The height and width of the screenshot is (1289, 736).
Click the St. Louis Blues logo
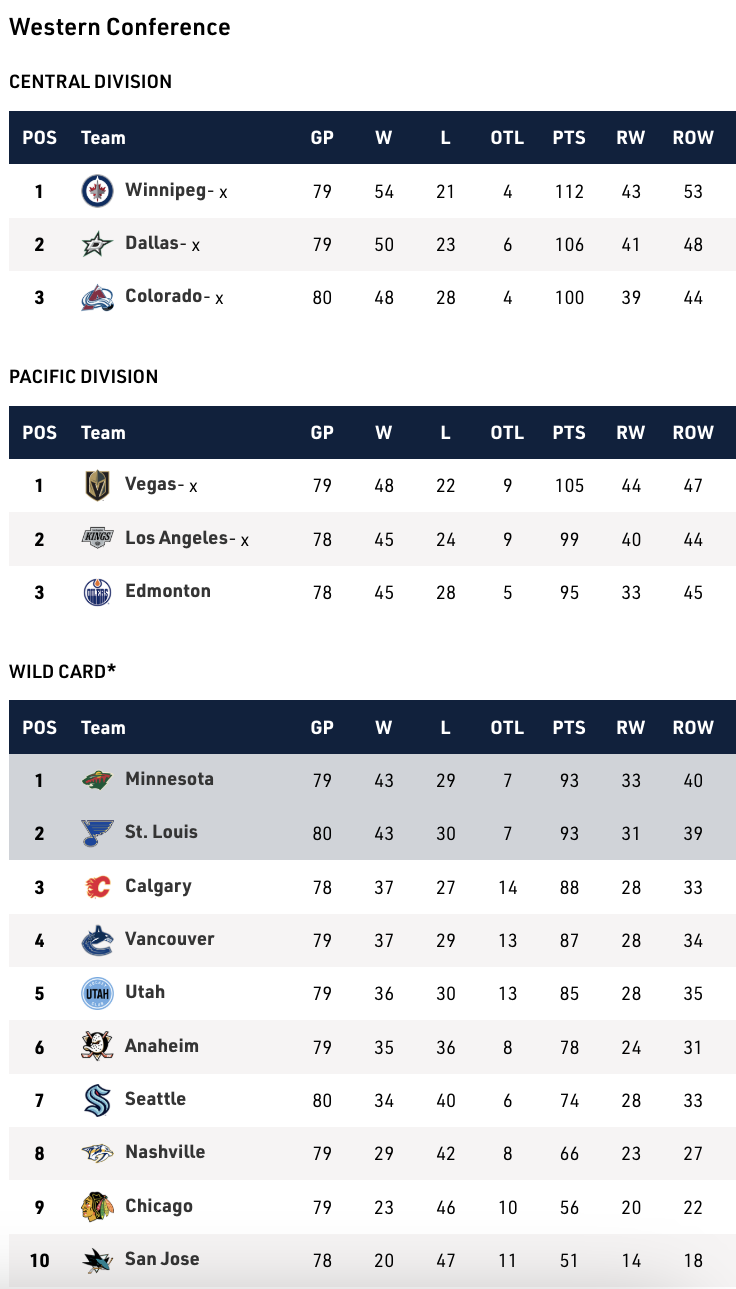click(x=97, y=833)
